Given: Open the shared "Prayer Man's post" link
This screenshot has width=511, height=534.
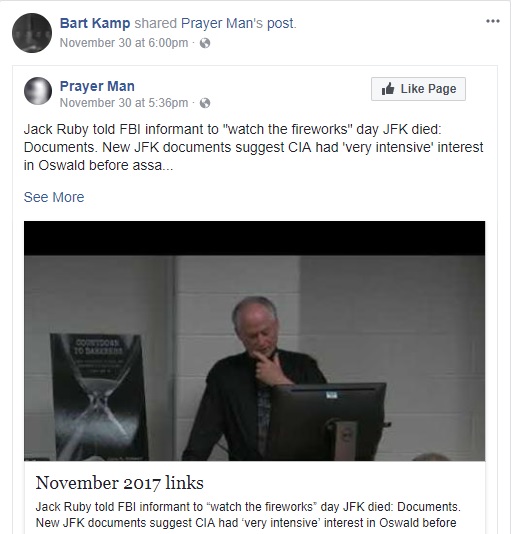Looking at the screenshot, I should 238,23.
